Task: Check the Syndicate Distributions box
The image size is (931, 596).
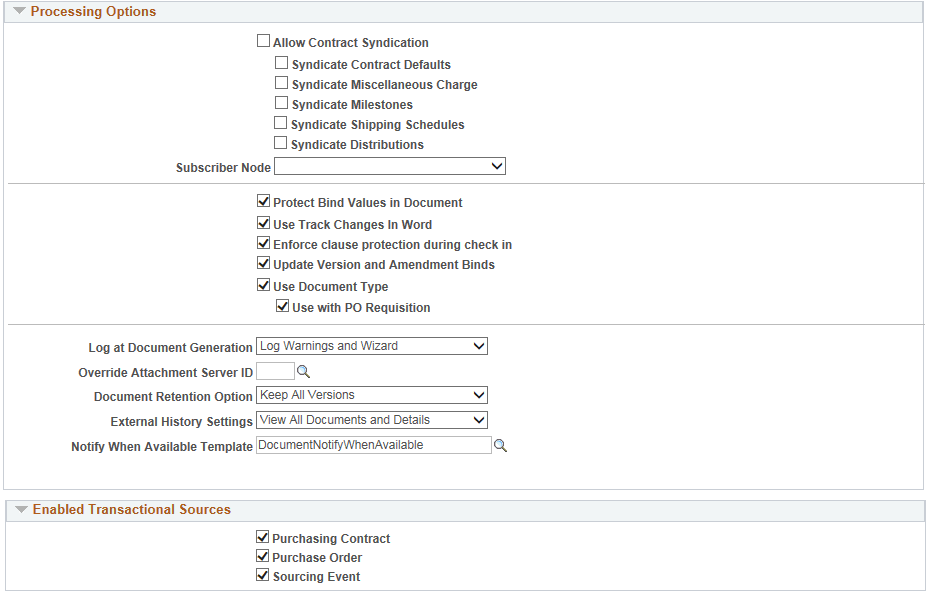Action: [281, 142]
